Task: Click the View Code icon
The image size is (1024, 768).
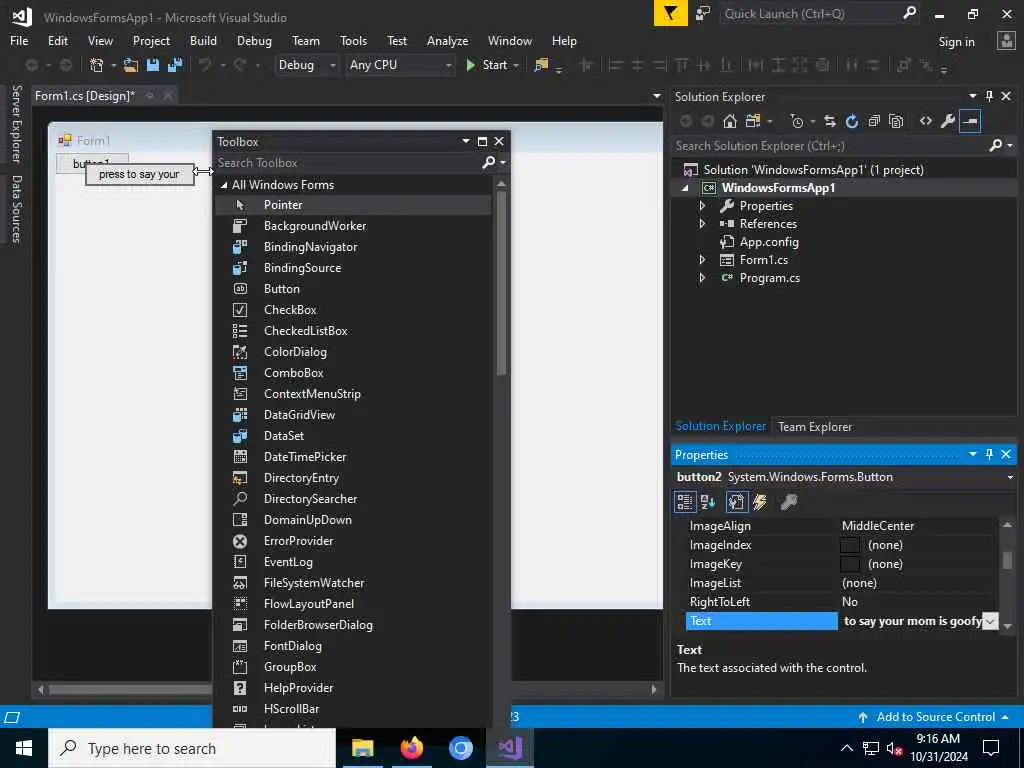Action: 925,121
